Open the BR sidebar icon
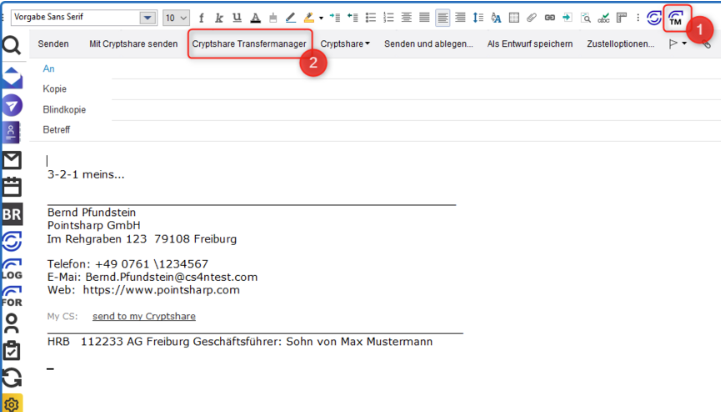Screen dimensions: 721x412 (12, 214)
